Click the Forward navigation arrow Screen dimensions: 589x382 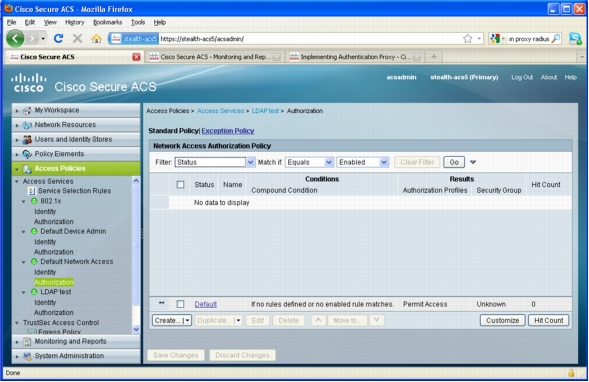[33, 38]
